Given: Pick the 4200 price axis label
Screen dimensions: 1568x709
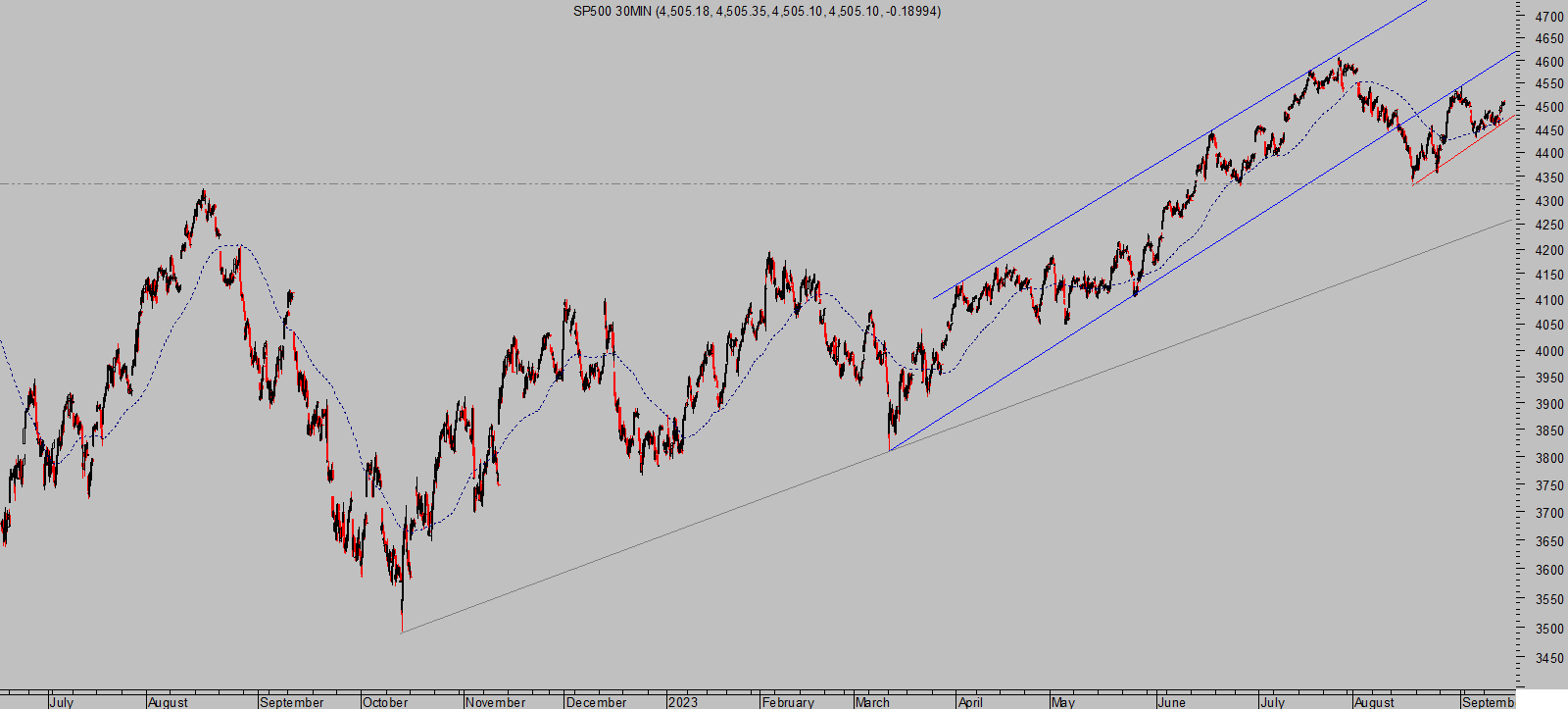Looking at the screenshot, I should click(1549, 250).
